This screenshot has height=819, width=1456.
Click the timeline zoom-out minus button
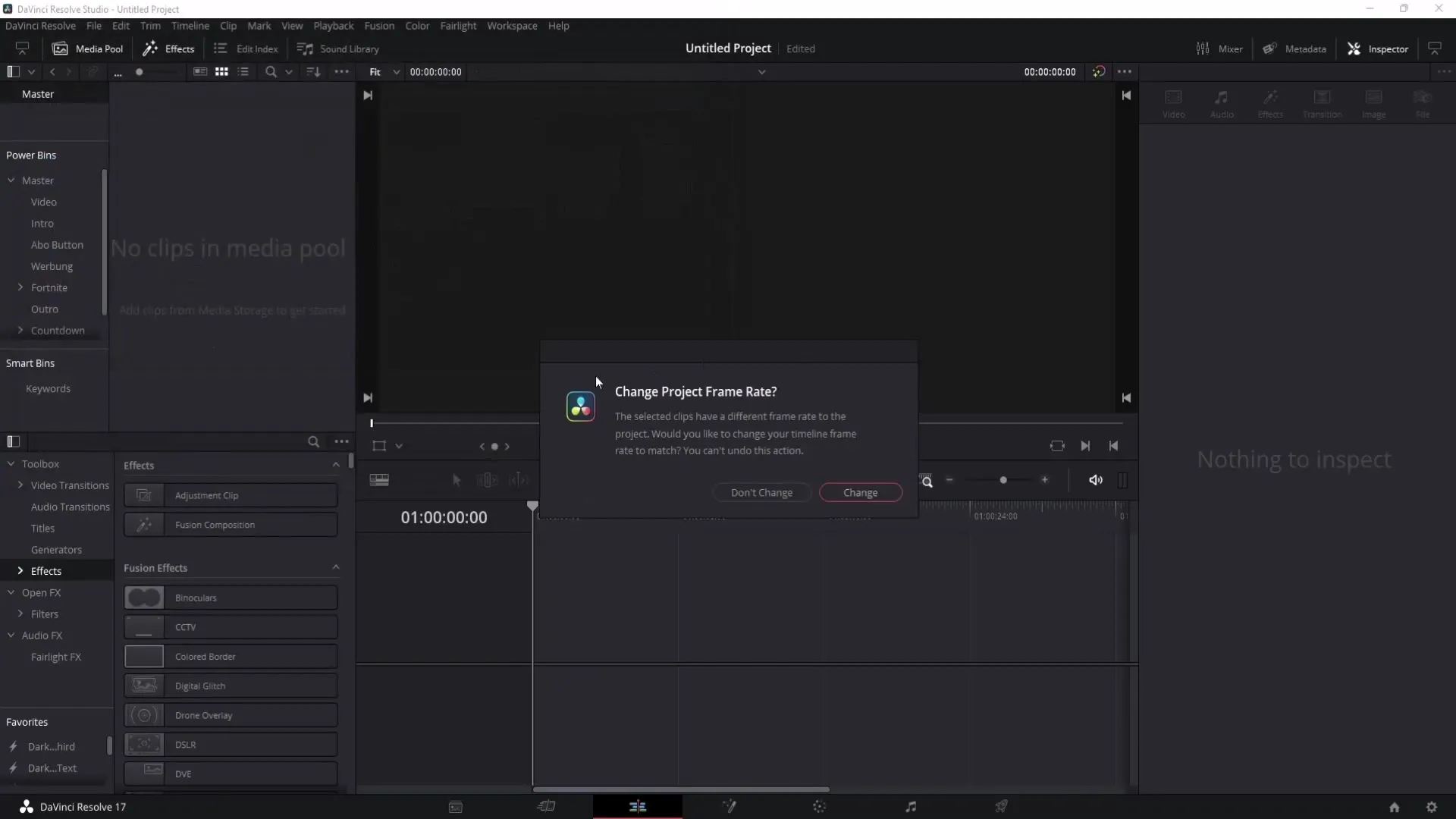pos(949,480)
